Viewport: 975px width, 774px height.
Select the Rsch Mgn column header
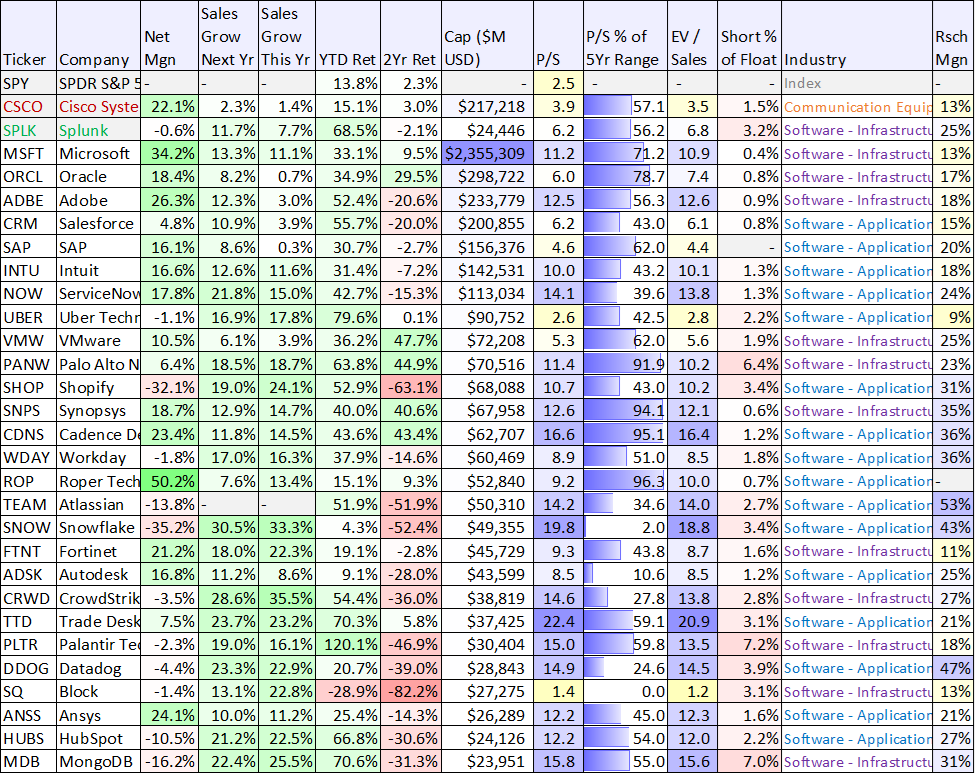pyautogui.click(x=953, y=36)
